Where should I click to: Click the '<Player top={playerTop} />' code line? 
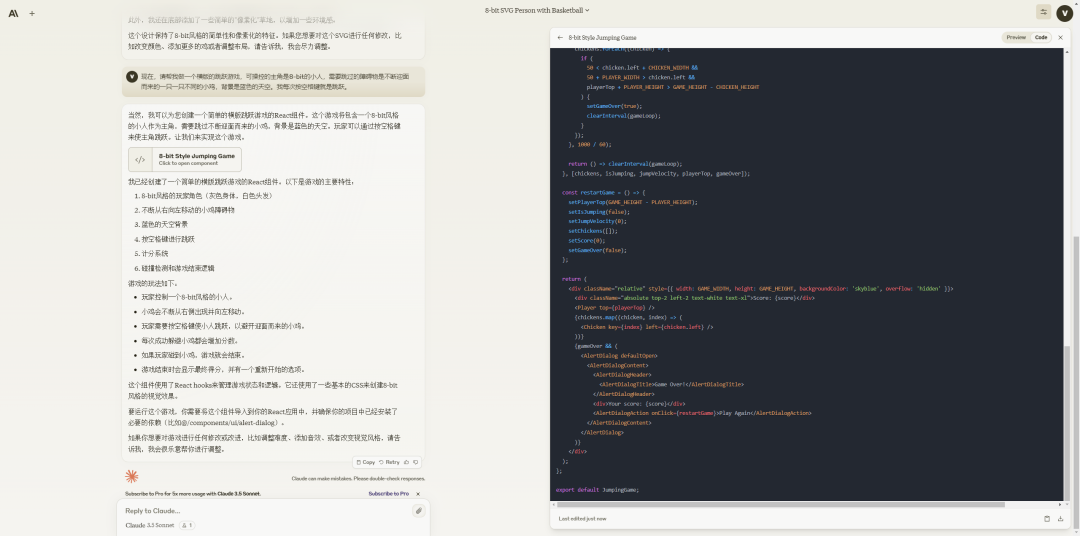point(614,307)
